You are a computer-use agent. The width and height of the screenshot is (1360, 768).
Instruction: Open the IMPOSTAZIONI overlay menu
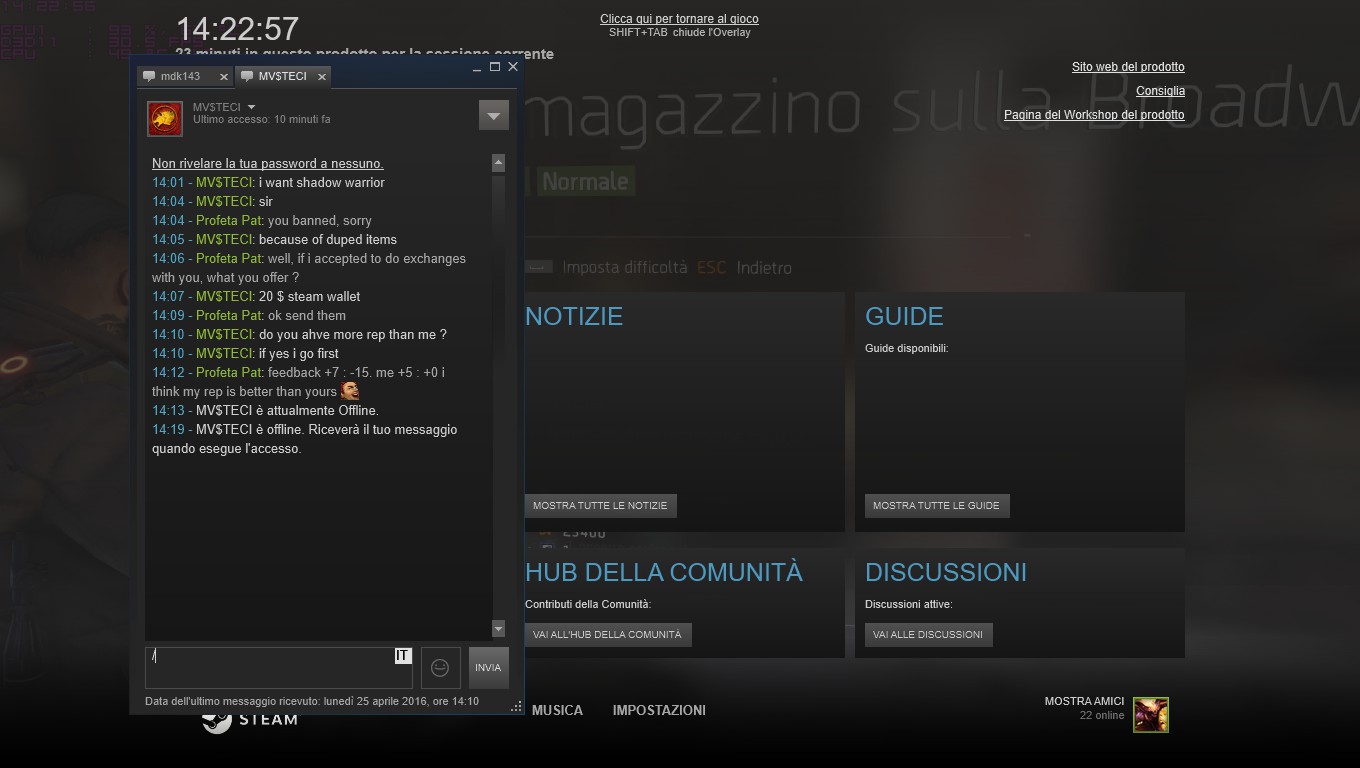click(x=659, y=710)
